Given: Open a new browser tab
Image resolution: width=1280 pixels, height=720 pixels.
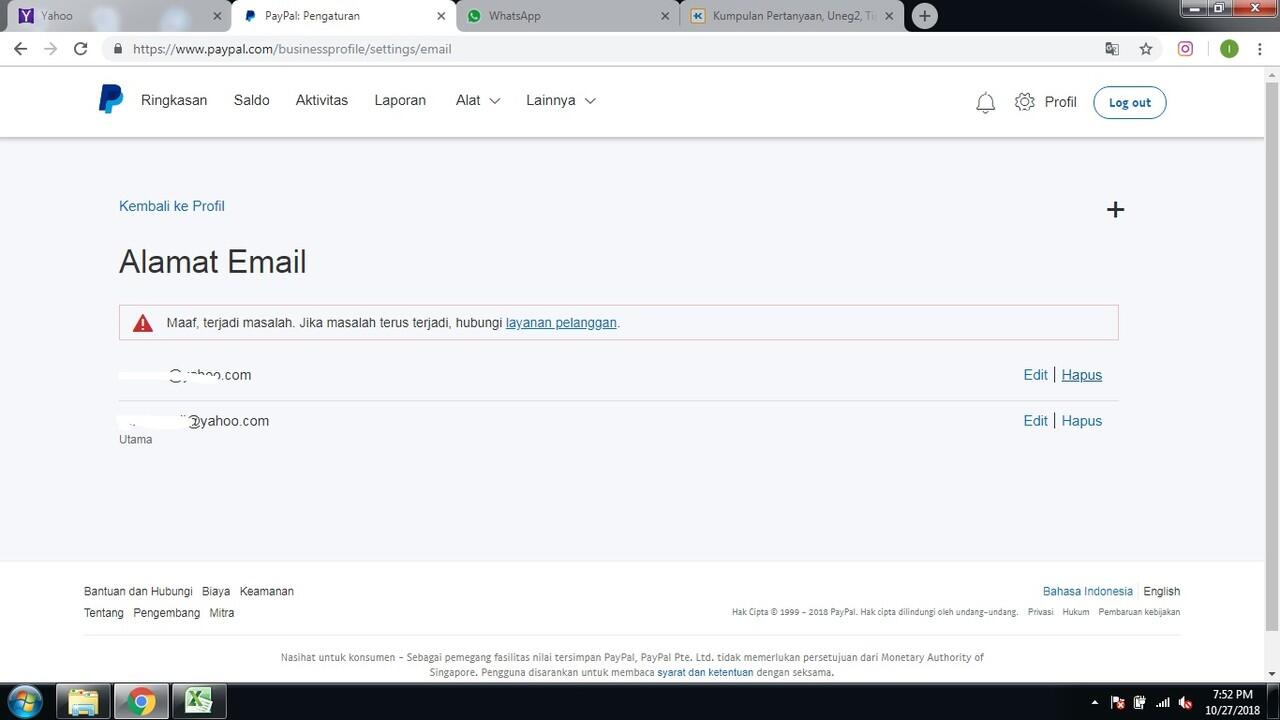Looking at the screenshot, I should click(x=925, y=16).
